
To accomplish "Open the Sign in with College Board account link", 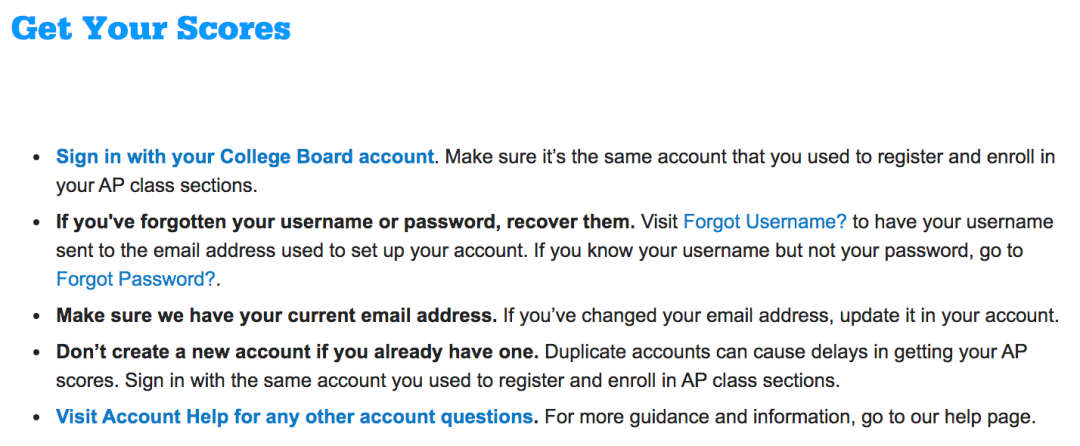I will [245, 156].
